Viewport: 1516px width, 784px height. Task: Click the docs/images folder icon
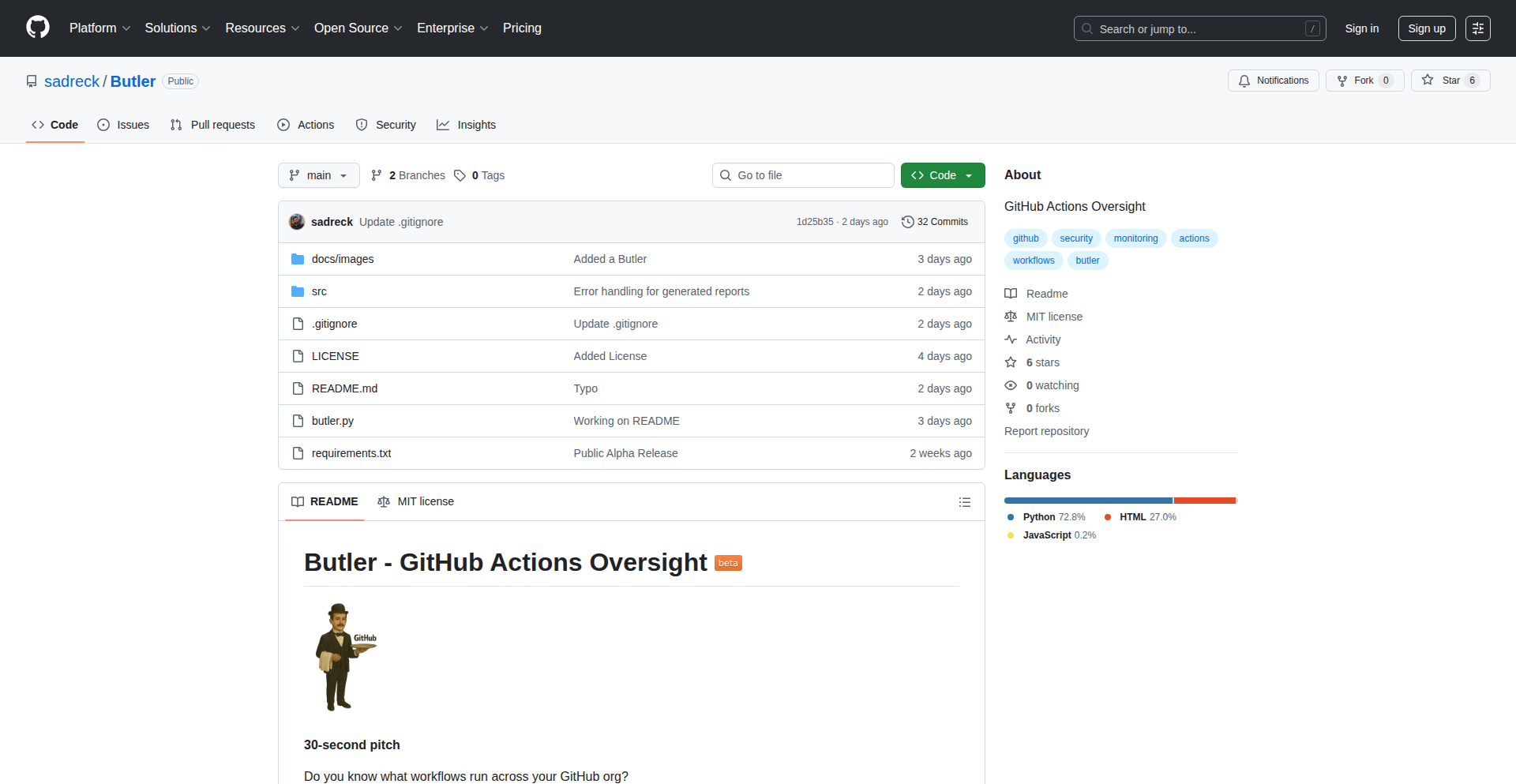pos(298,259)
